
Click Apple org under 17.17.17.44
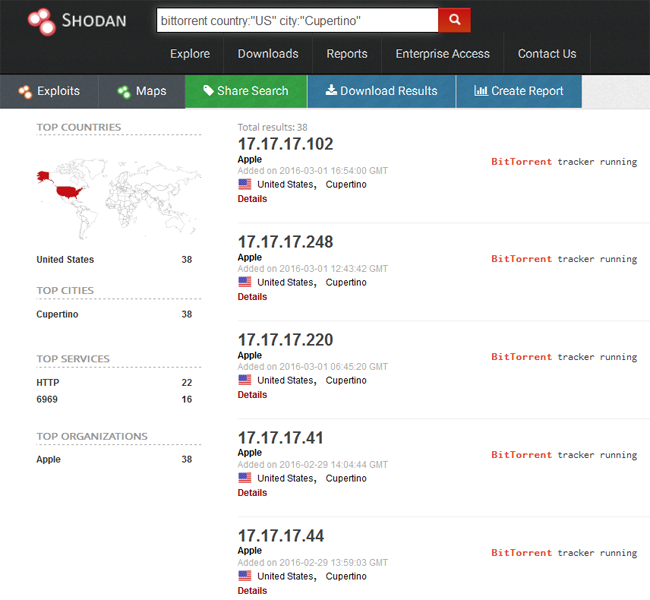[x=250, y=551]
